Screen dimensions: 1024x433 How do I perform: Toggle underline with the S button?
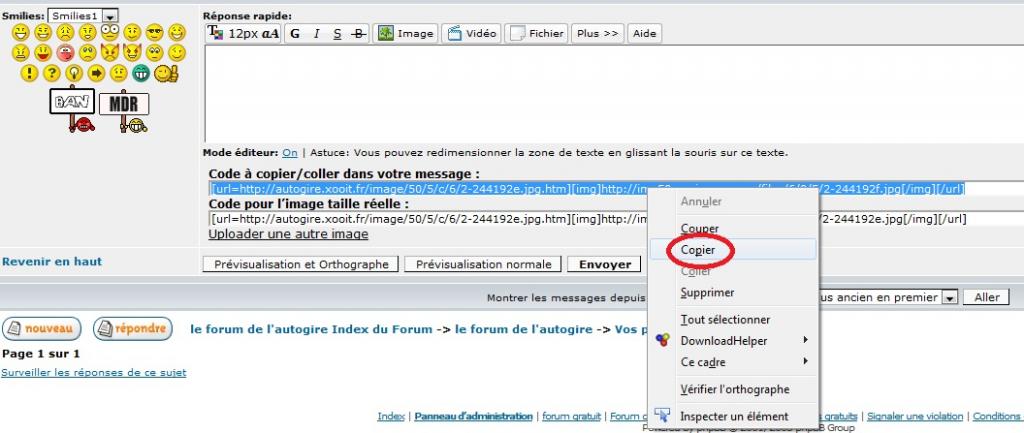tap(337, 34)
